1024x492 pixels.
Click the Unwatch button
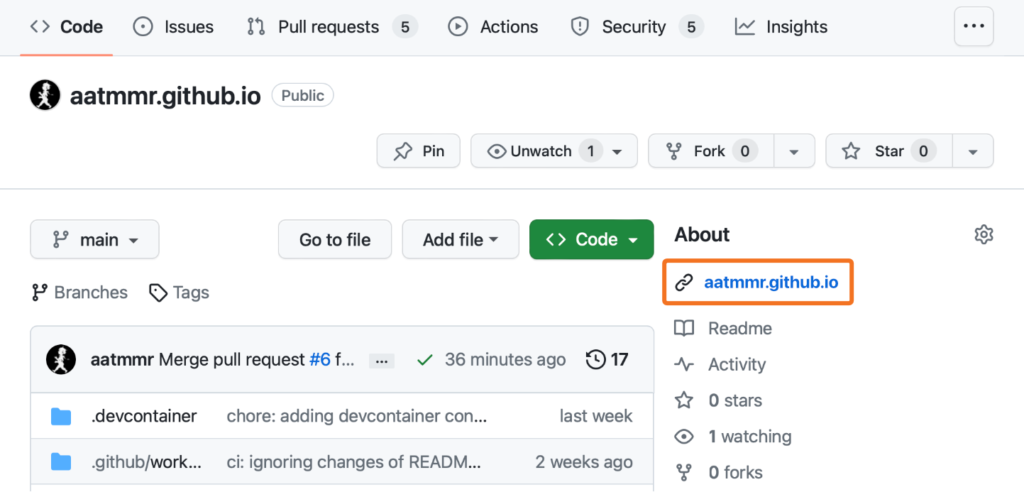[554, 151]
